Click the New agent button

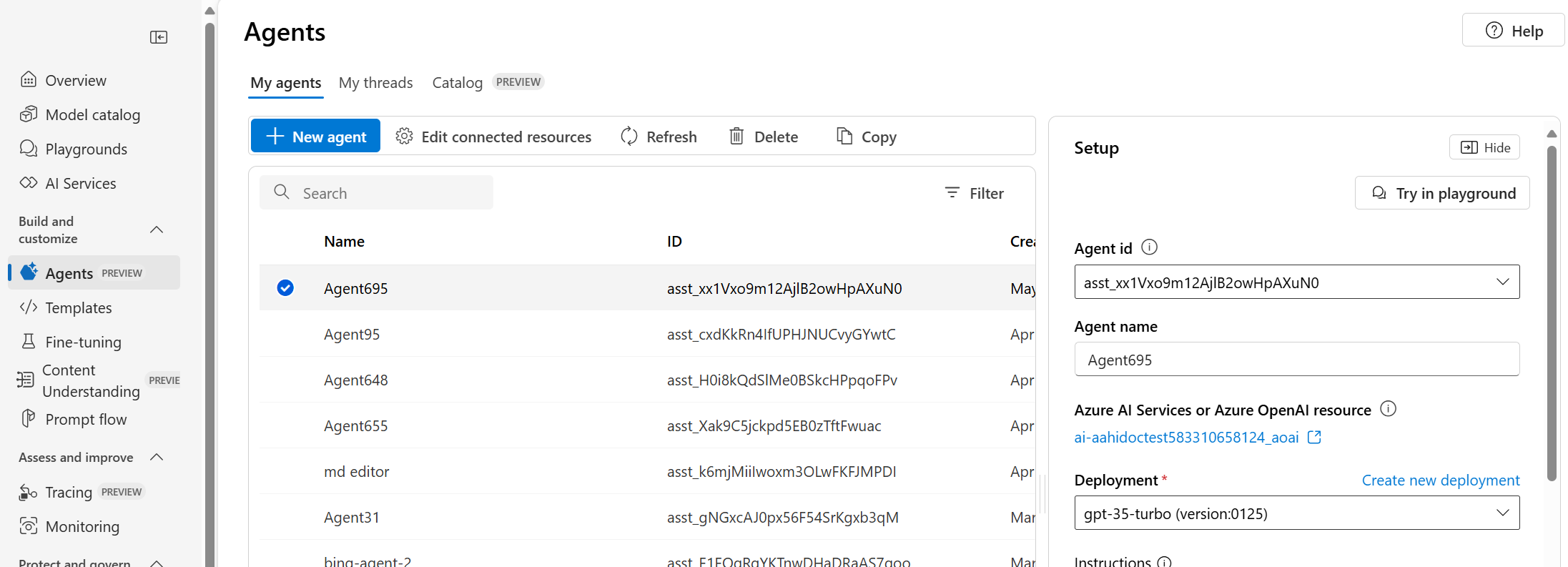pos(315,137)
